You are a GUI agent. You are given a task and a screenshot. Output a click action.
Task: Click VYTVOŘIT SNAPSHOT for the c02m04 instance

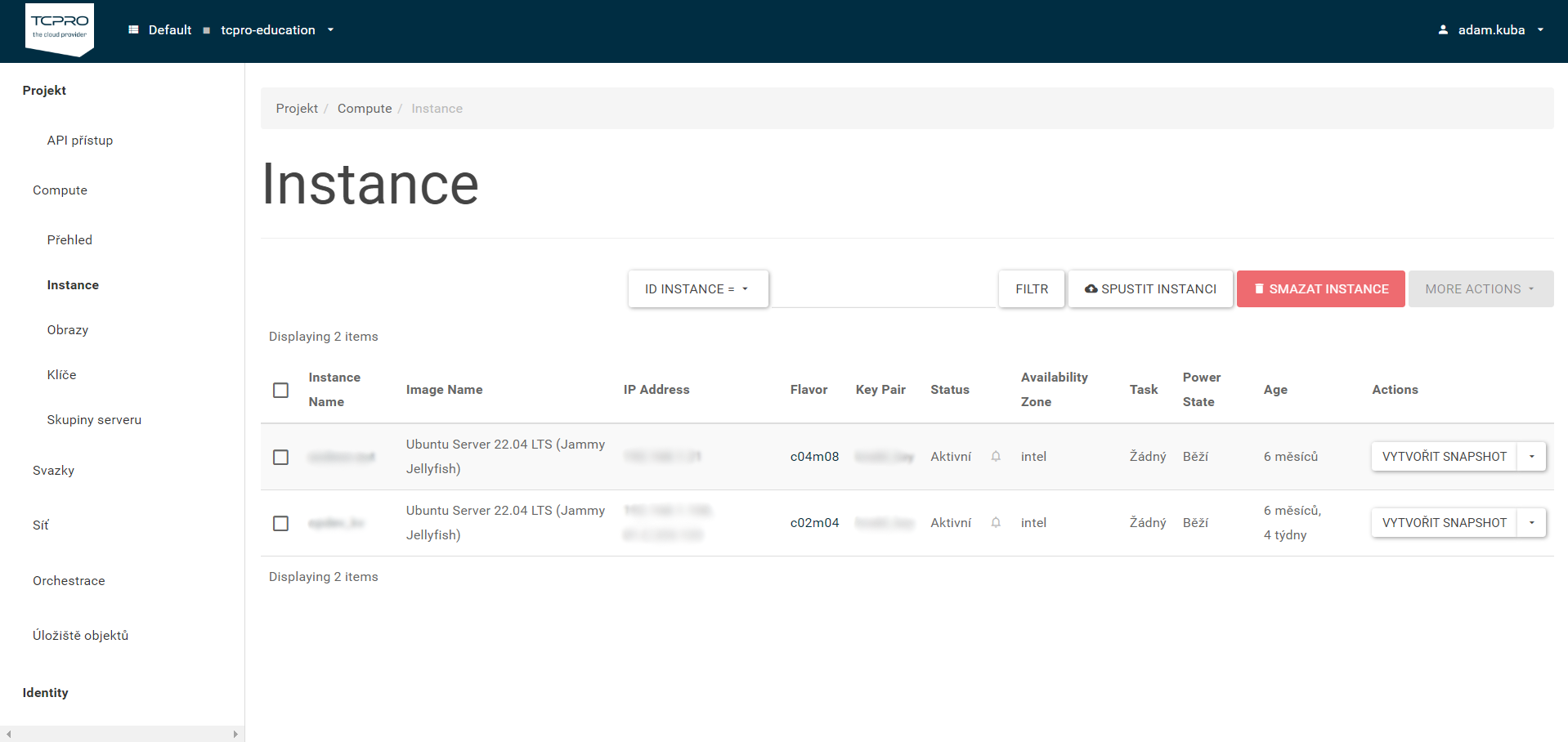click(1444, 522)
